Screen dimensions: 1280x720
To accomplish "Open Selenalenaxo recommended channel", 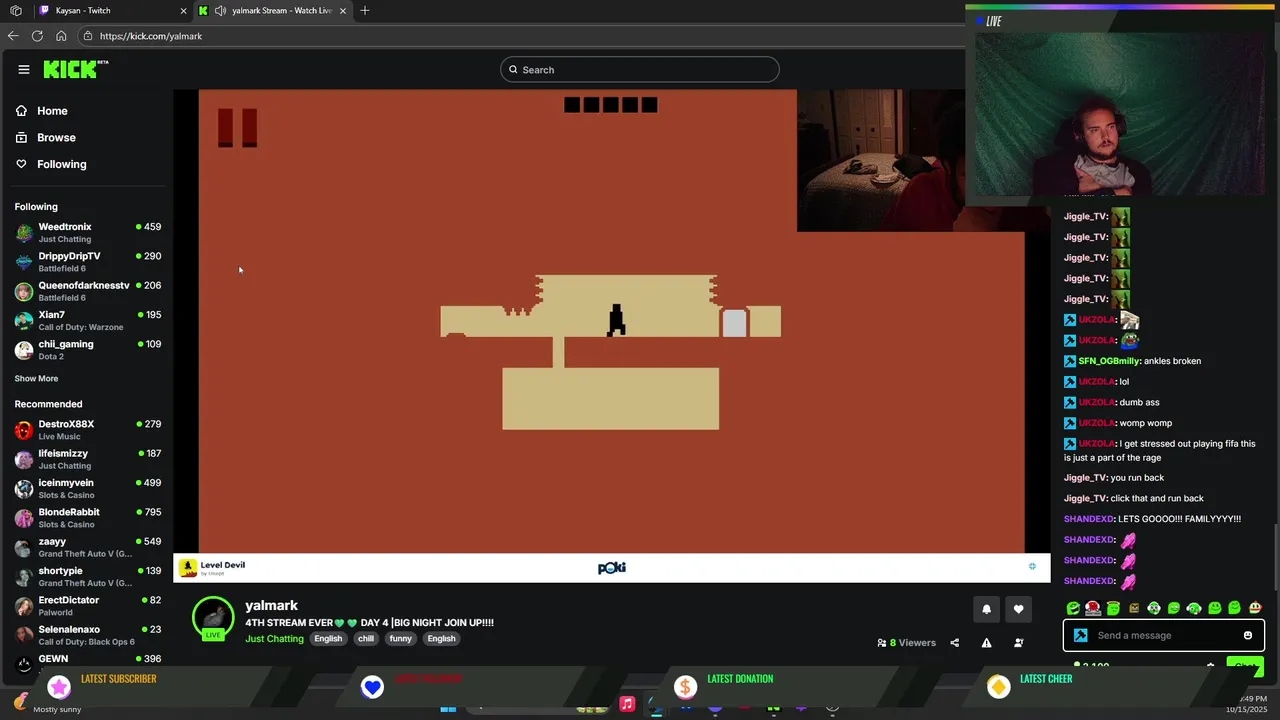I will [88, 635].
